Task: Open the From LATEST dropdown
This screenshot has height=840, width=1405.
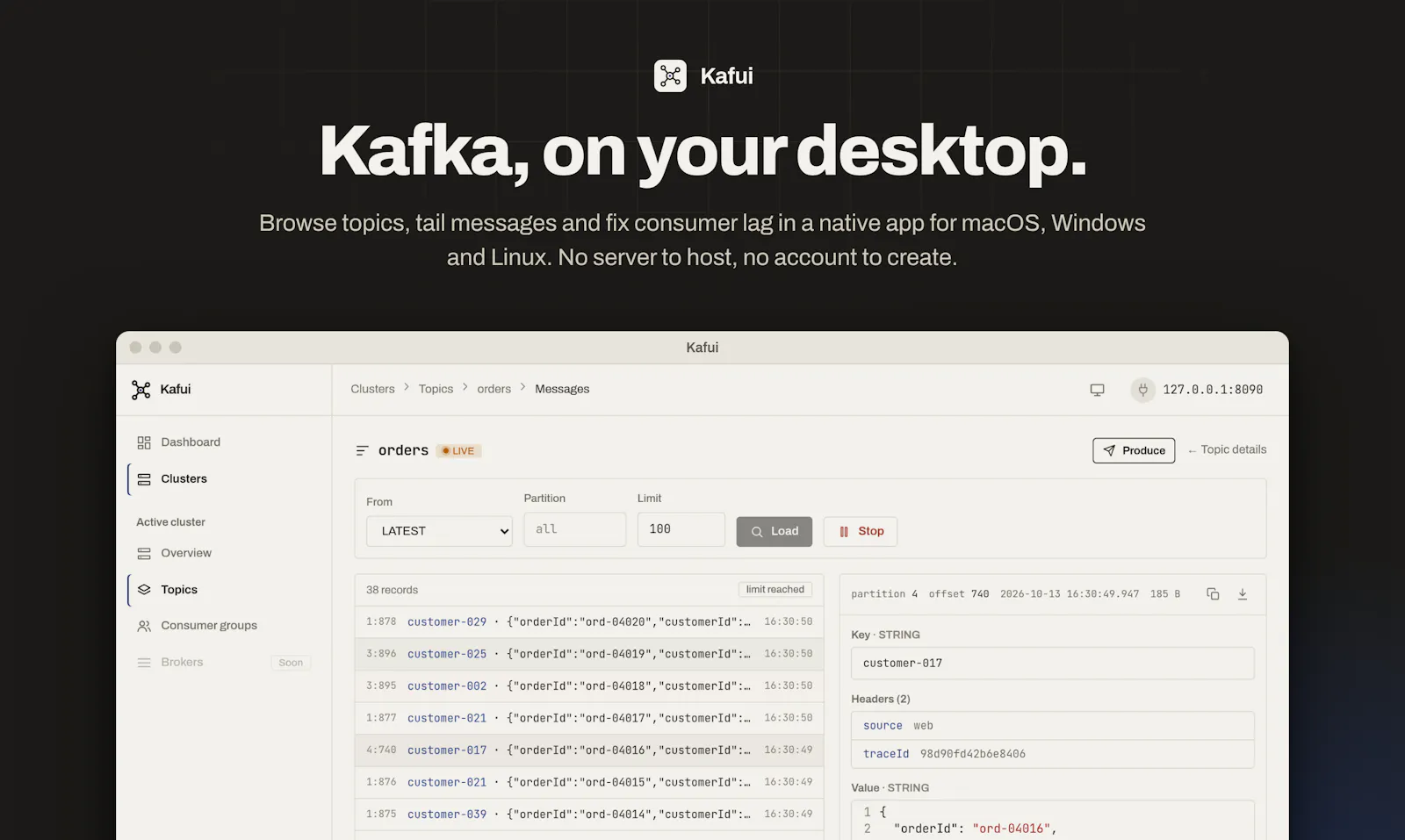Action: click(x=439, y=531)
